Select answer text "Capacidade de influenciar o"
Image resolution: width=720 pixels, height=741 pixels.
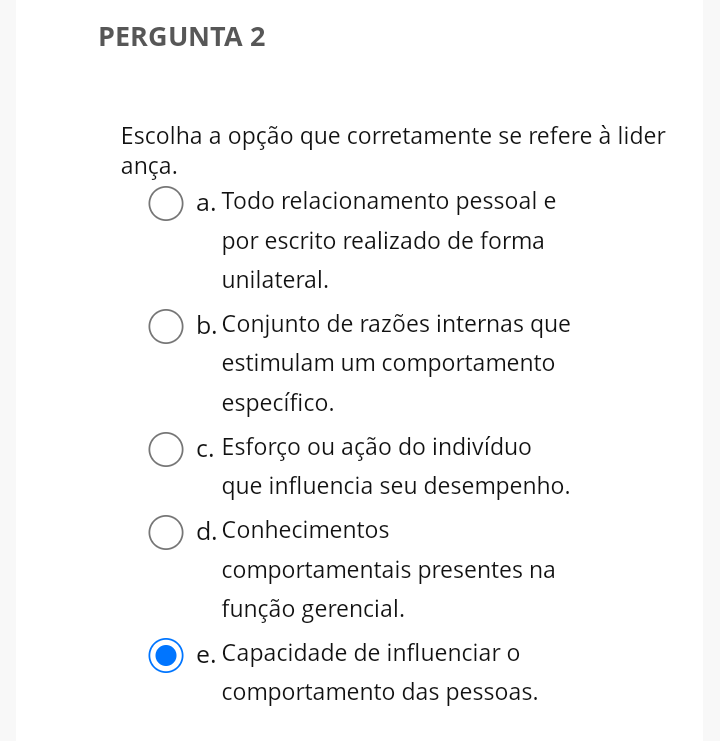(371, 653)
